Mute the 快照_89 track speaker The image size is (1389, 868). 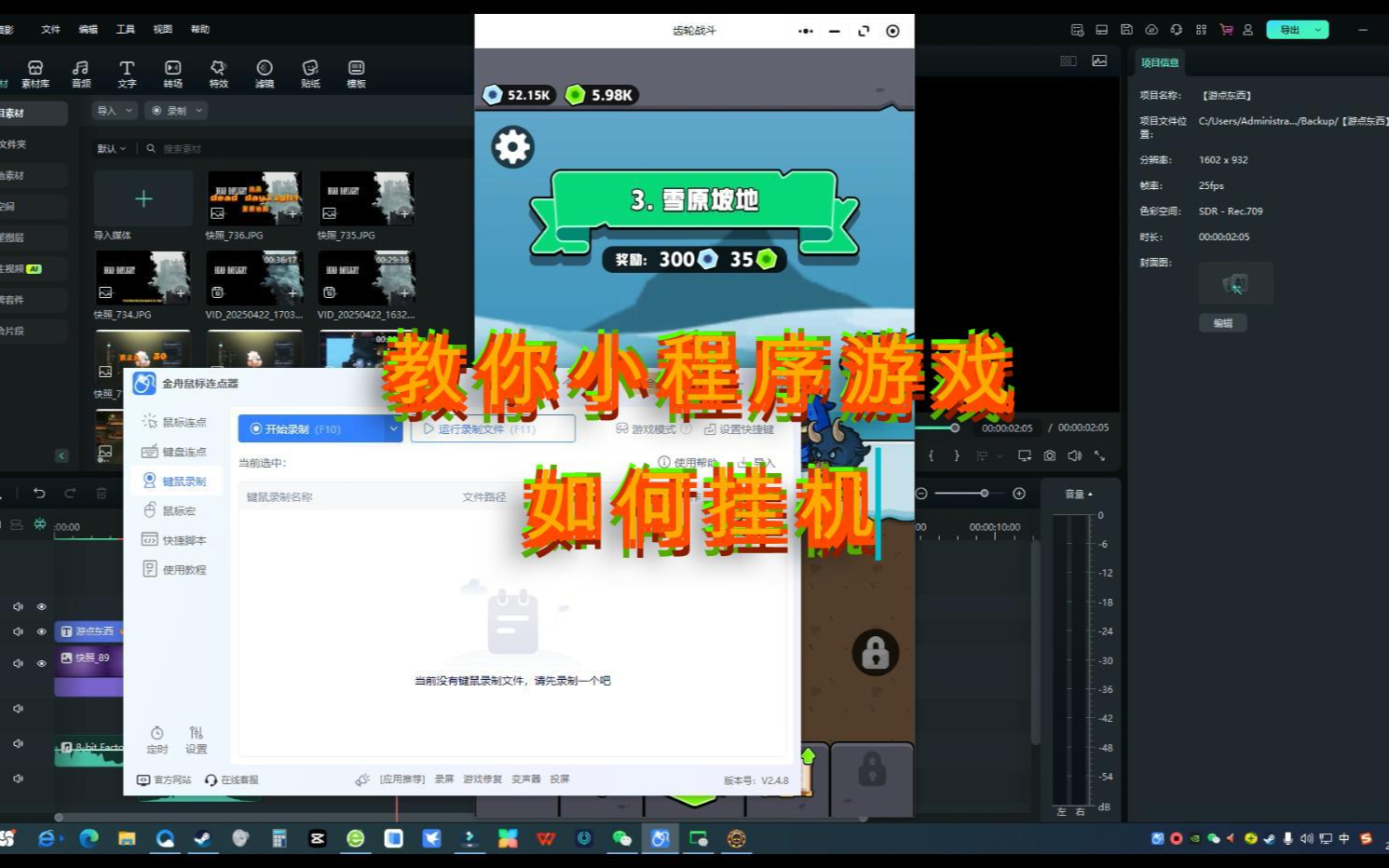coord(18,664)
